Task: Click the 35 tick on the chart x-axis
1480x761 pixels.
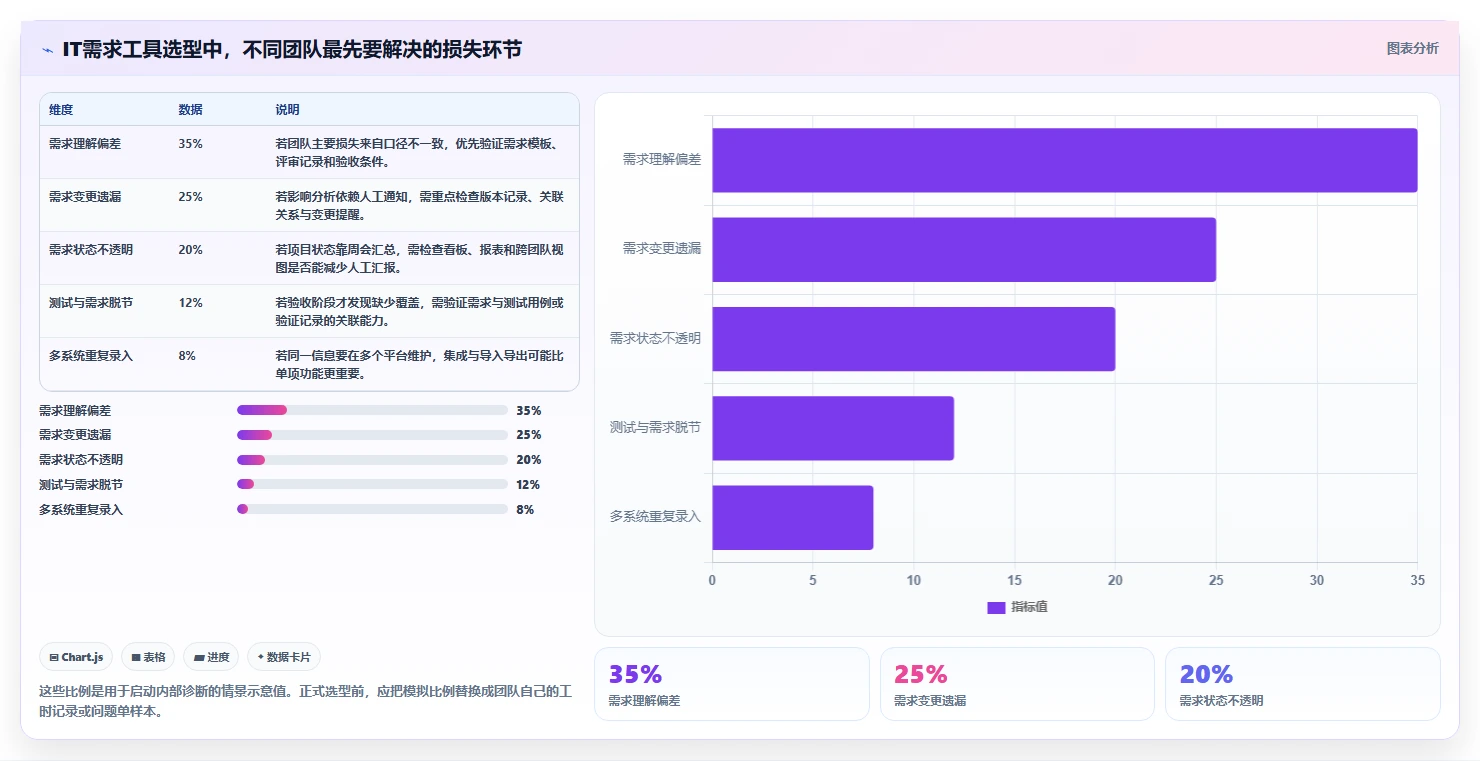Action: 1417,580
